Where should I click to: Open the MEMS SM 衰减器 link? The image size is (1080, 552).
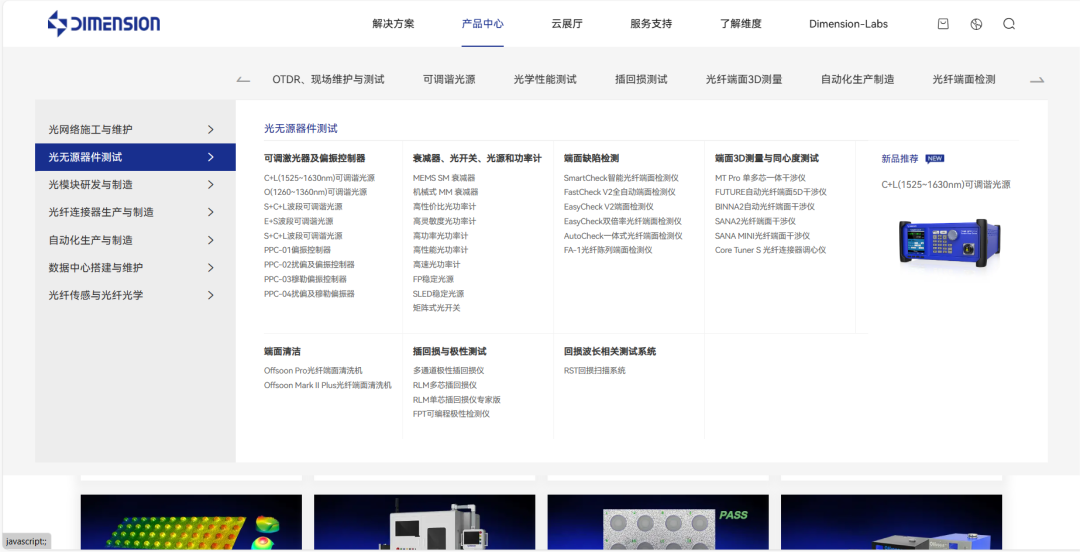pyautogui.click(x=444, y=178)
